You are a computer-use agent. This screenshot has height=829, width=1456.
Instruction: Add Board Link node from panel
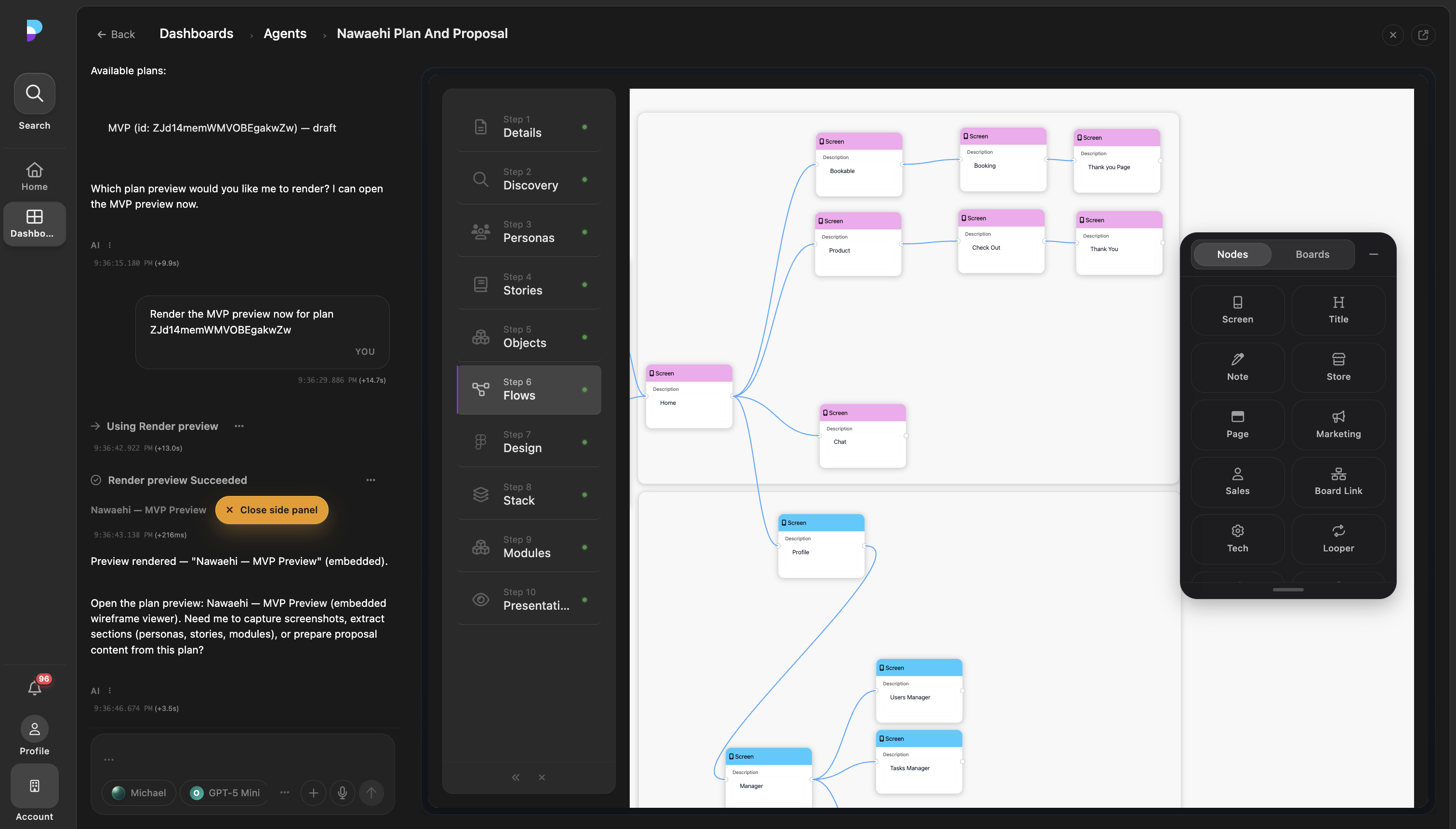point(1338,481)
